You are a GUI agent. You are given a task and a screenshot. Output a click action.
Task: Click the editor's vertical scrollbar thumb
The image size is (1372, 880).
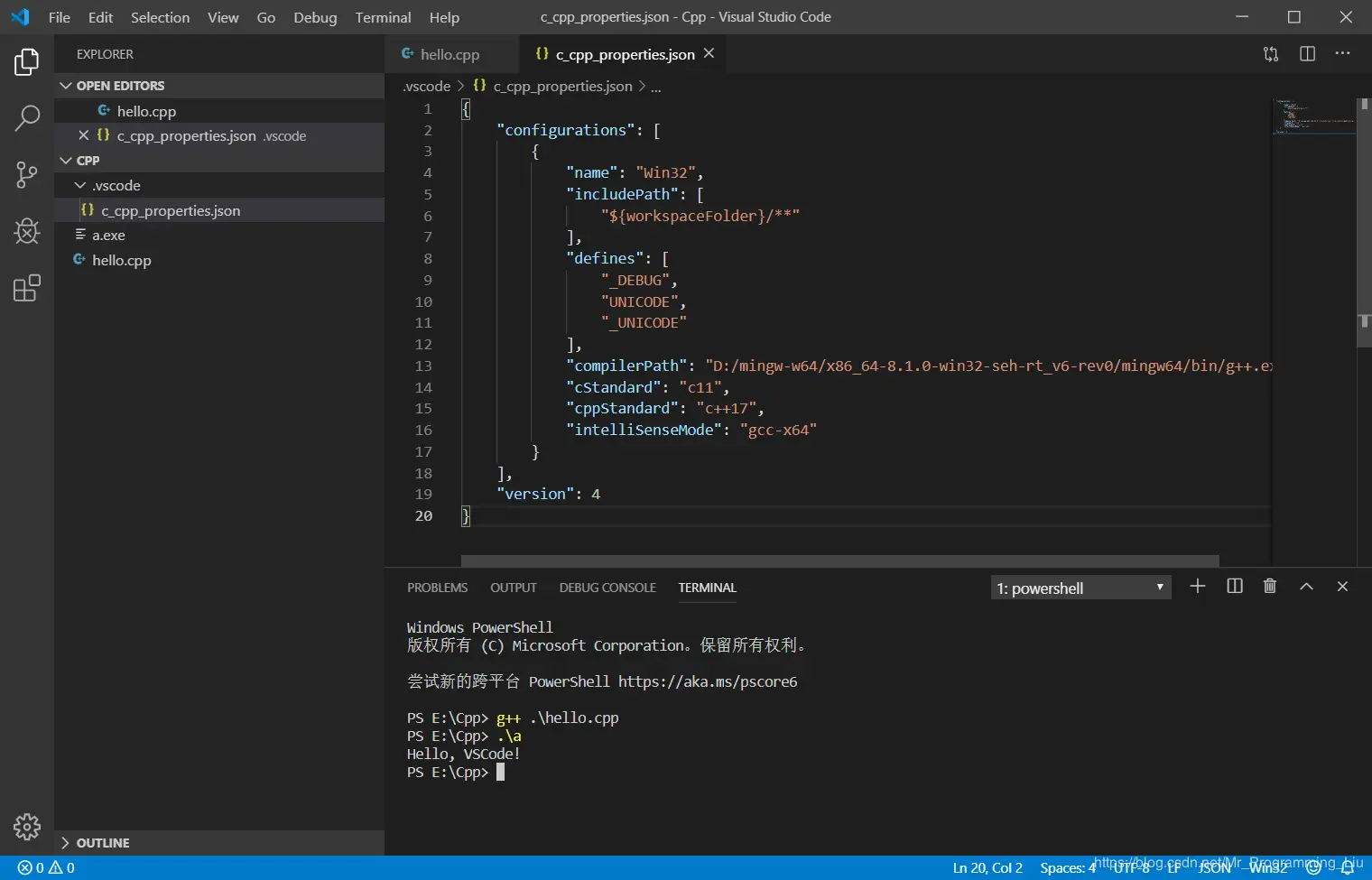pos(1364,222)
